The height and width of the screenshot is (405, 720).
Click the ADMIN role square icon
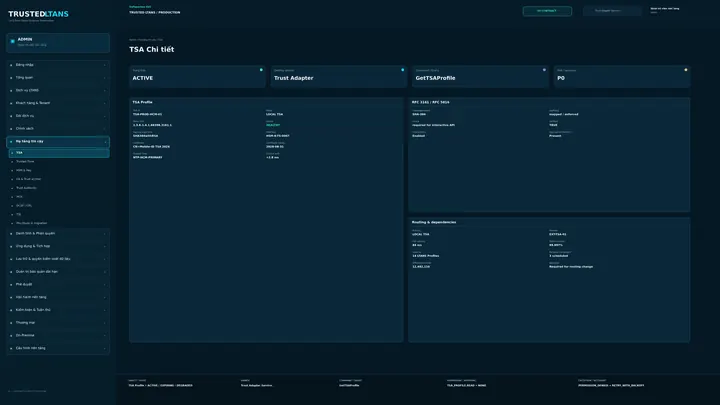[12, 41]
